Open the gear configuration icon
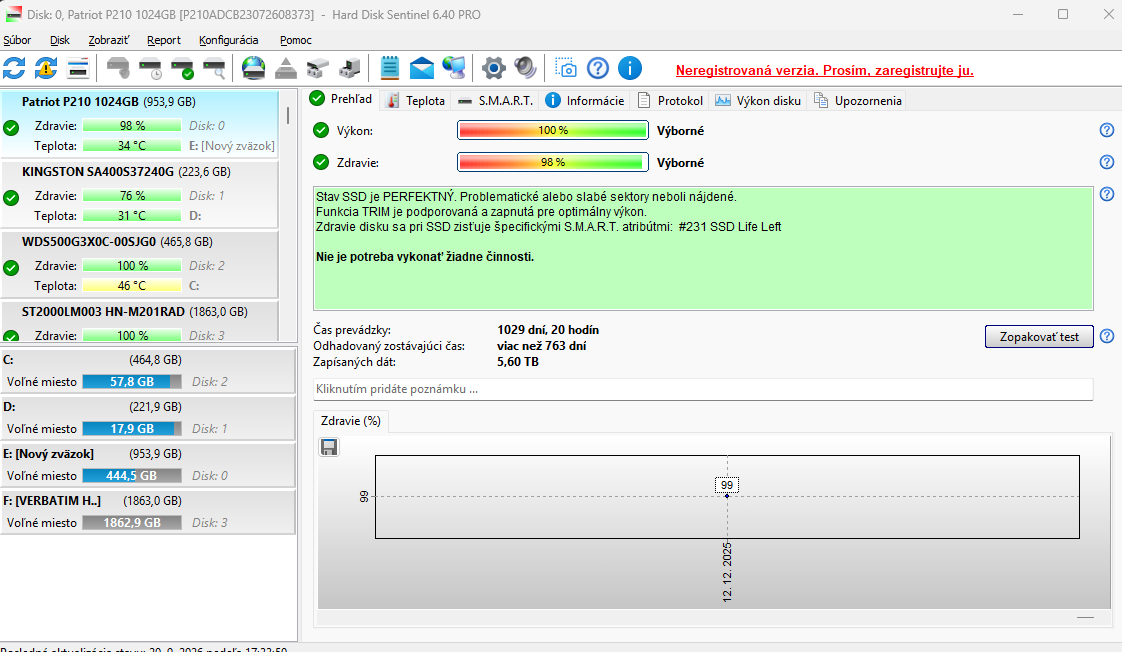 [x=493, y=69]
